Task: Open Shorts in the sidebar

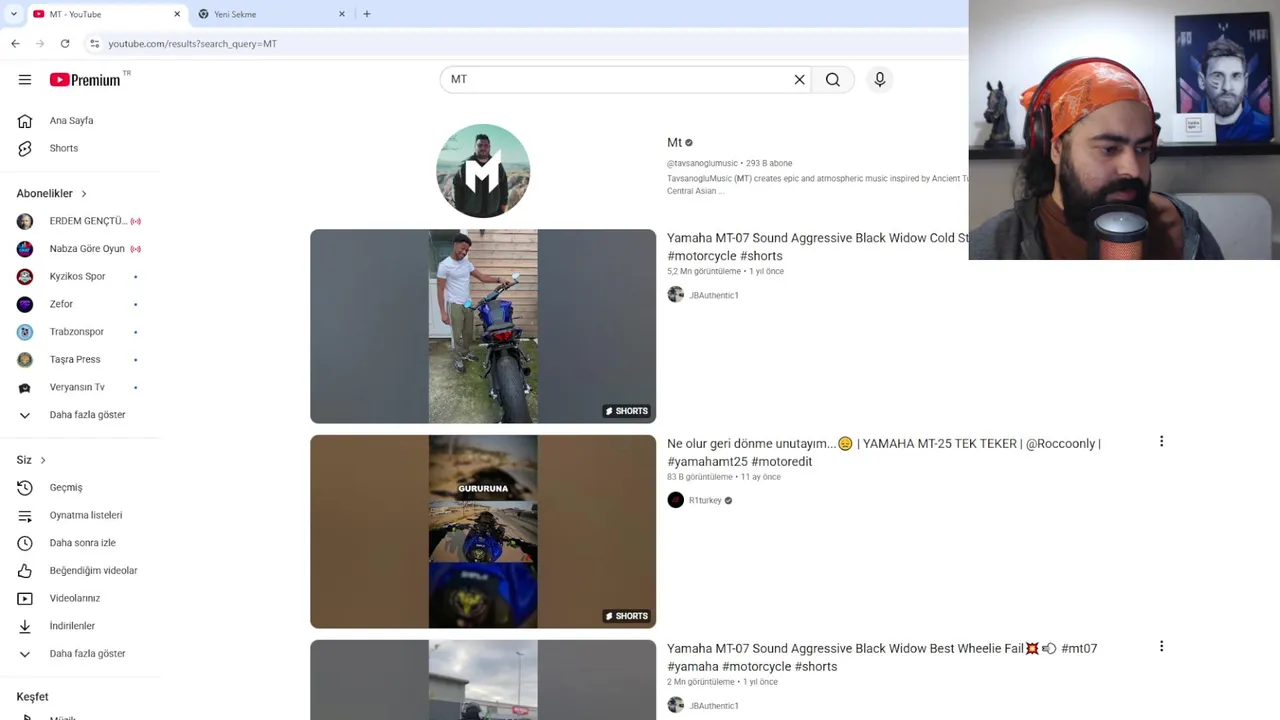Action: [80, 148]
